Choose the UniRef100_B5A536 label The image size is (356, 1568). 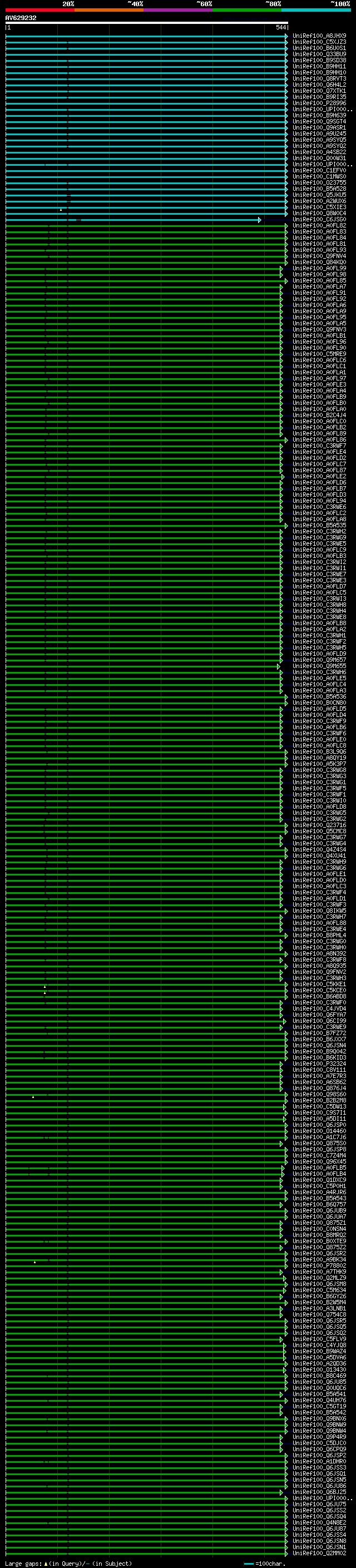tap(319, 696)
